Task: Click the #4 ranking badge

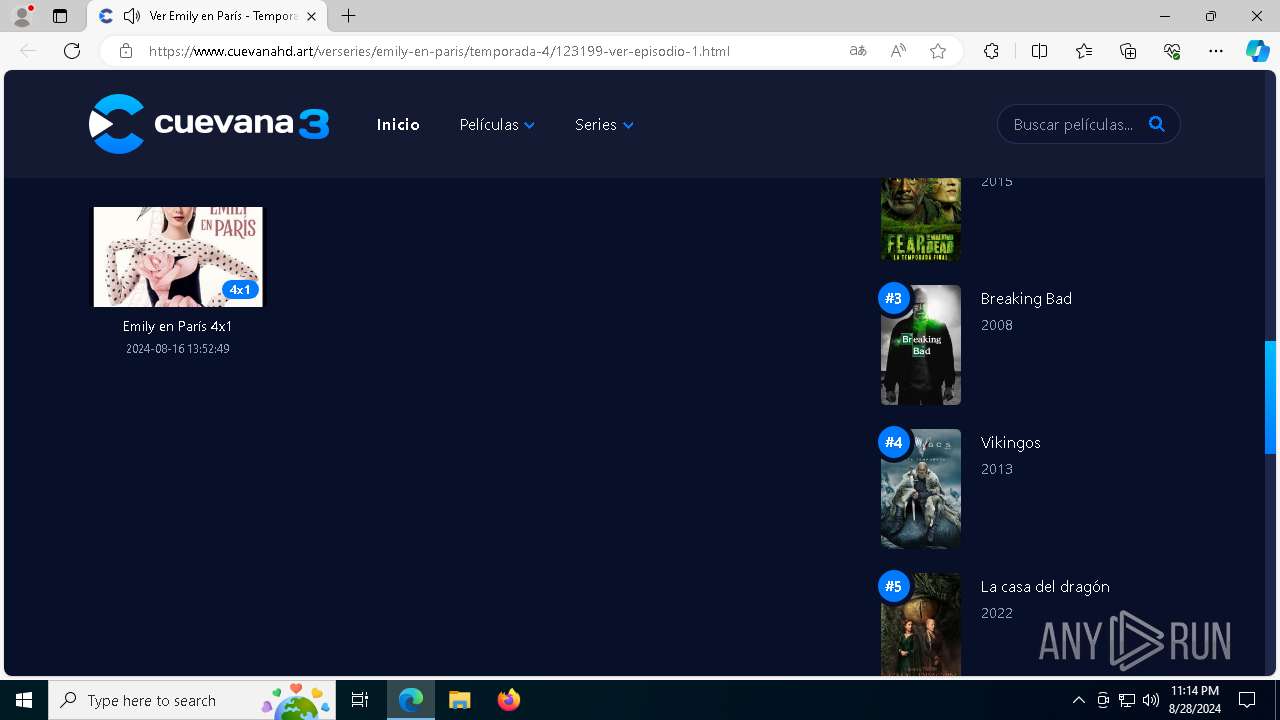Action: tap(894, 443)
